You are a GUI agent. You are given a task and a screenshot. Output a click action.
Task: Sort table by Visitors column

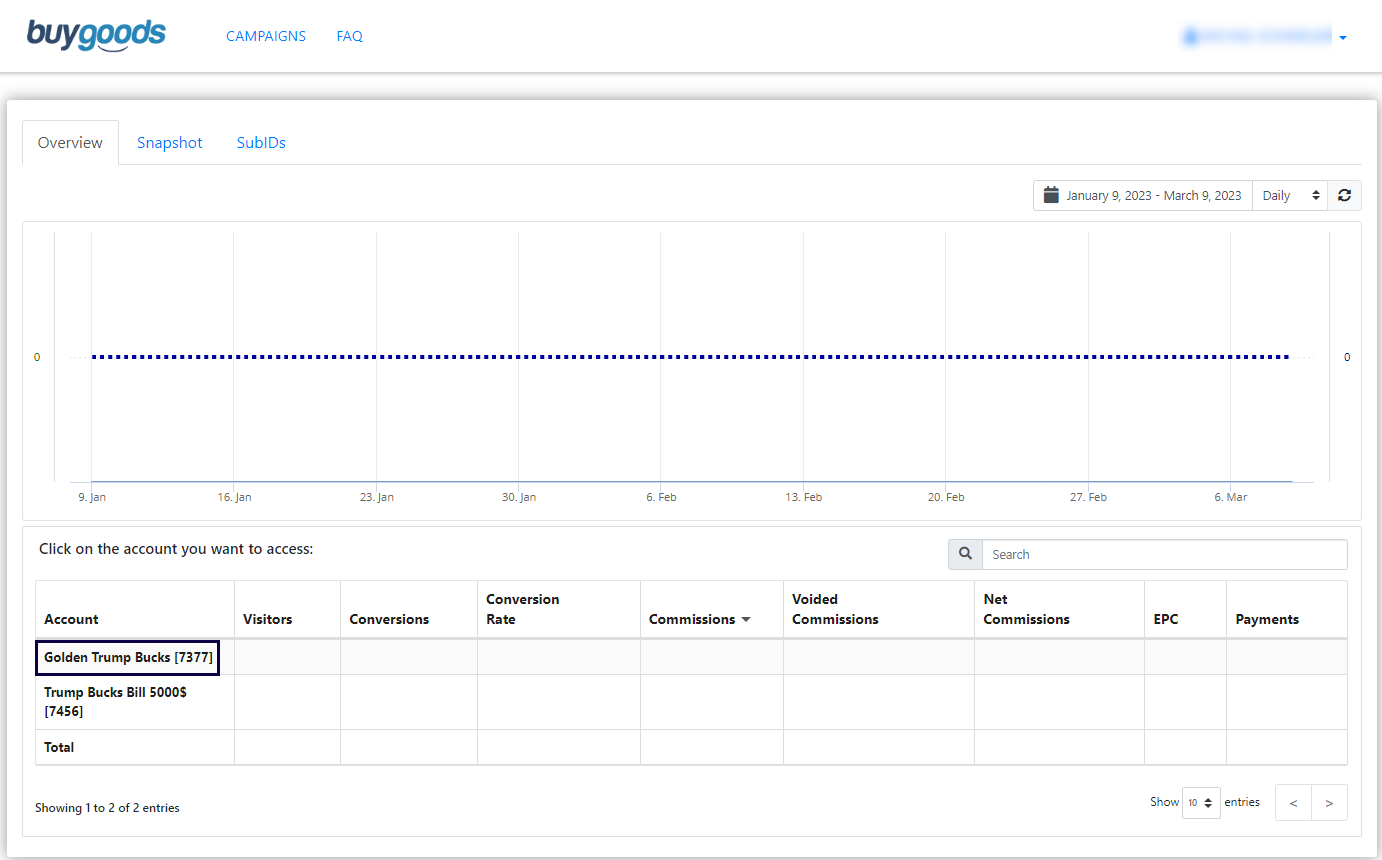(x=268, y=619)
